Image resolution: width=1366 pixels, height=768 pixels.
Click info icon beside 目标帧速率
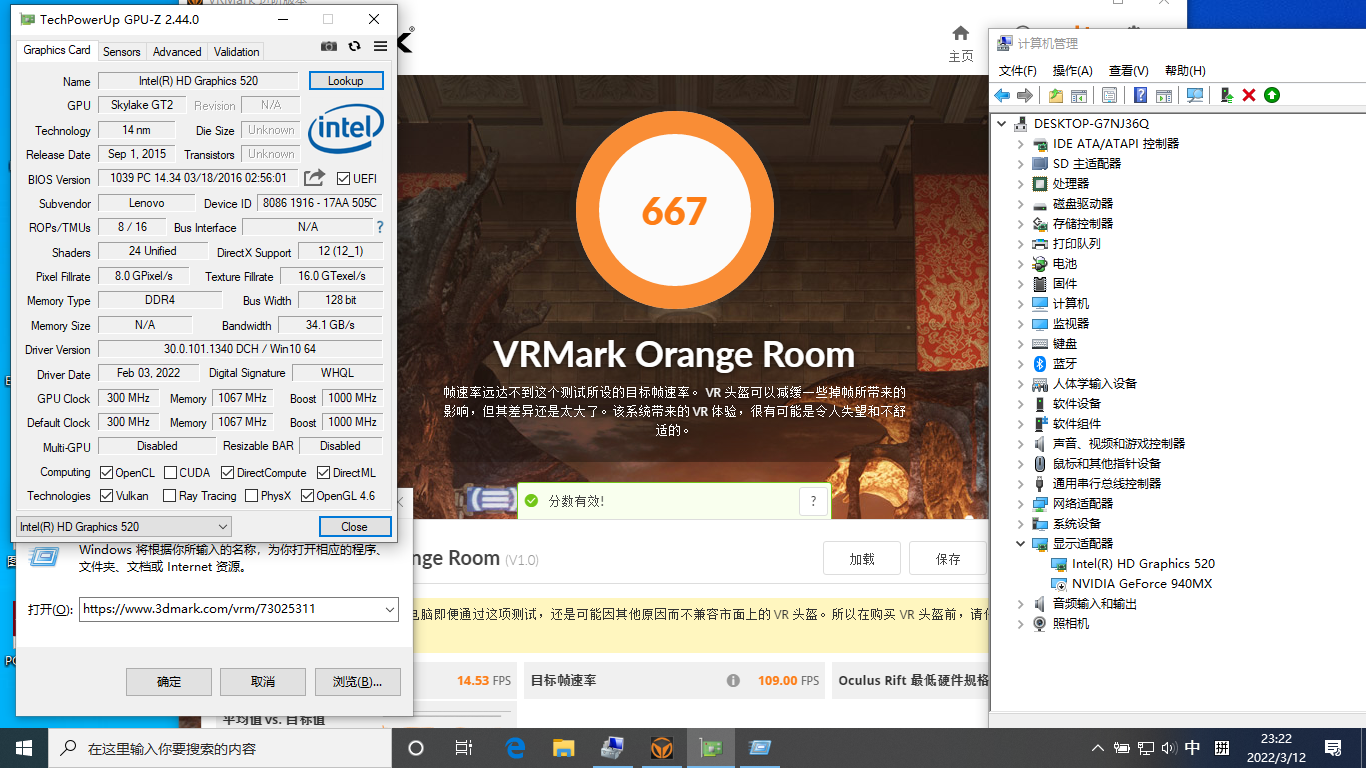[x=733, y=680]
